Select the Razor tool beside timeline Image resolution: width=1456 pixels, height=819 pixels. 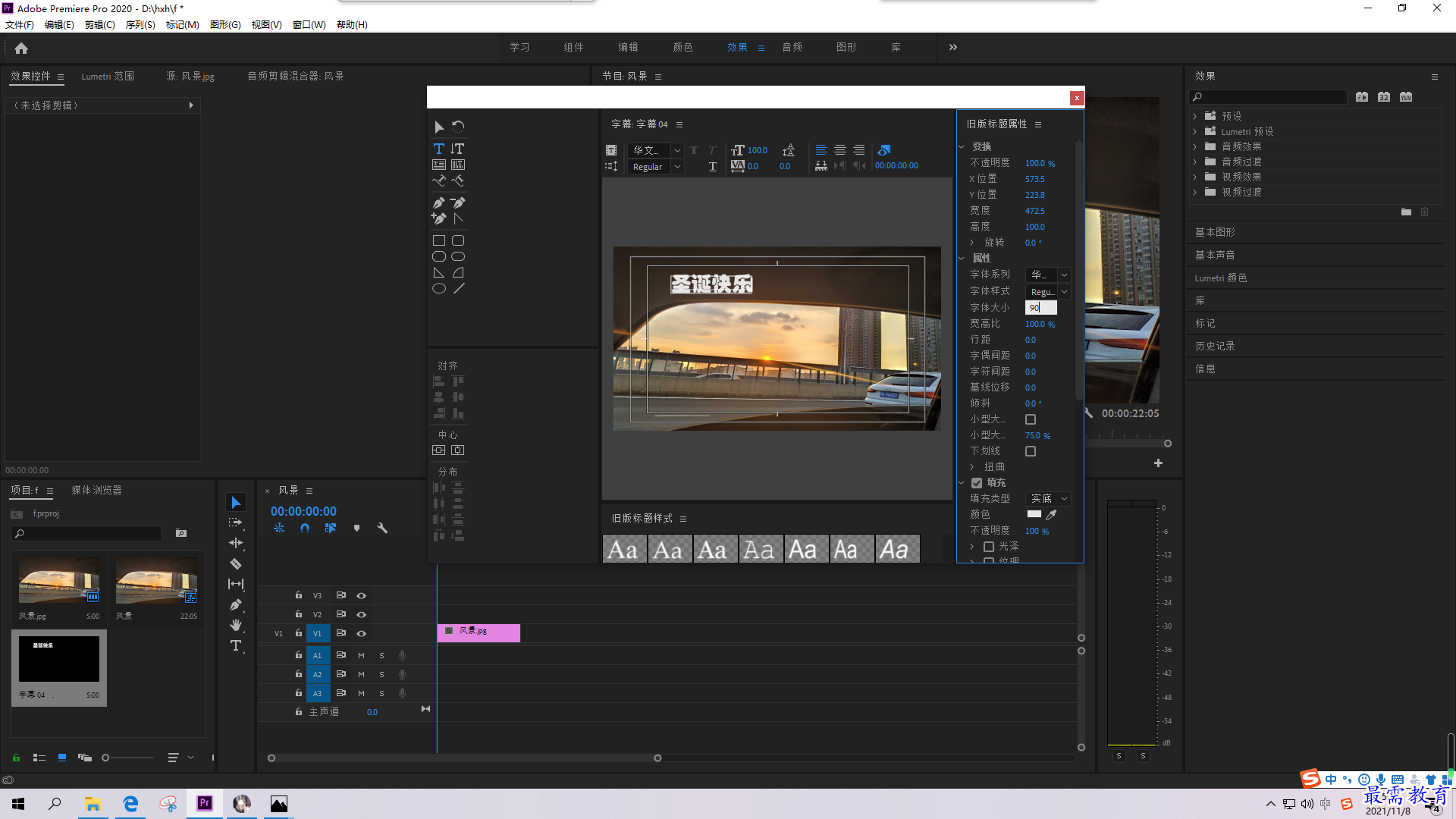pos(236,563)
